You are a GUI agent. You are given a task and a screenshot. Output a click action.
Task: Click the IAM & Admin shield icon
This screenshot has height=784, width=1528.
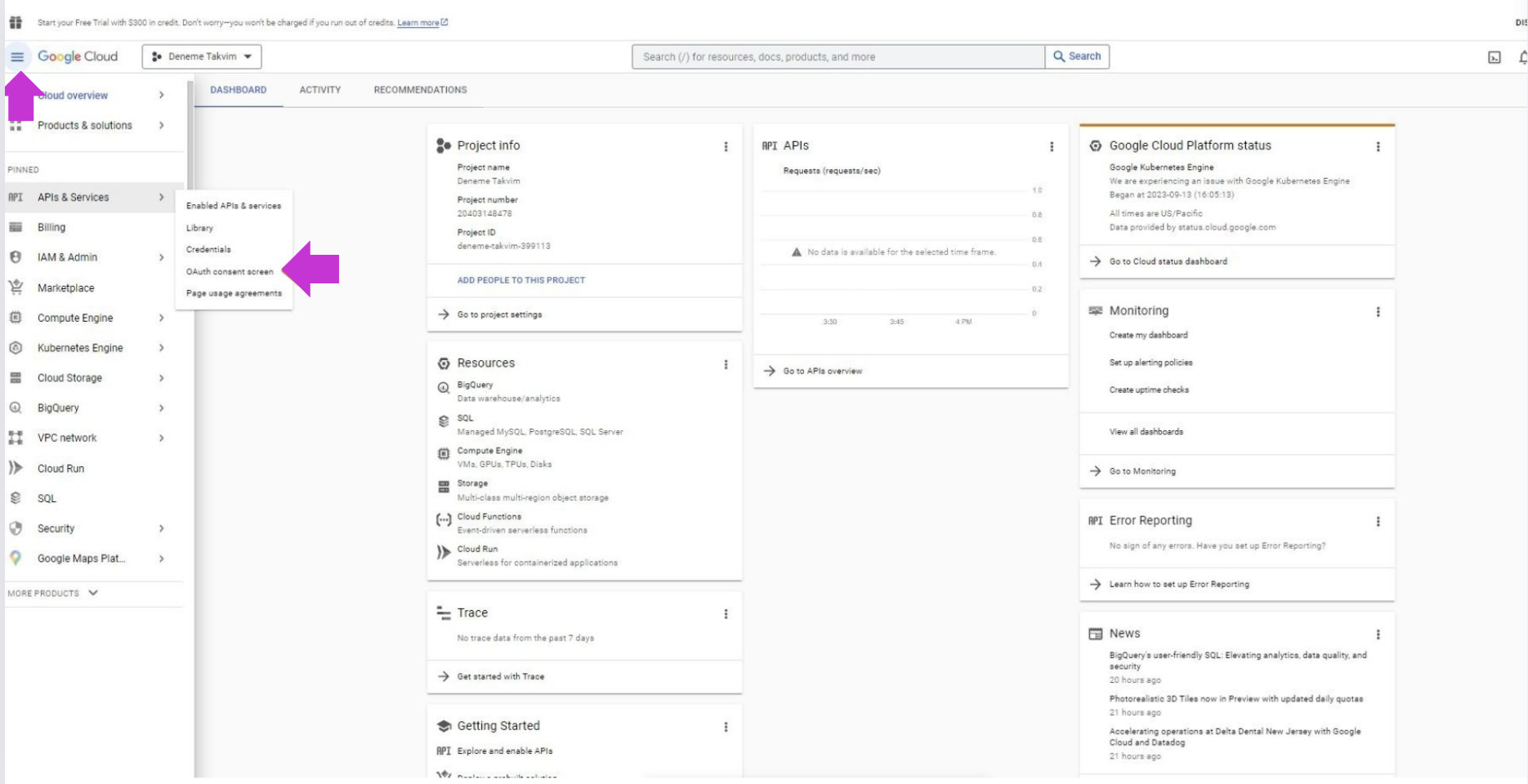point(16,257)
